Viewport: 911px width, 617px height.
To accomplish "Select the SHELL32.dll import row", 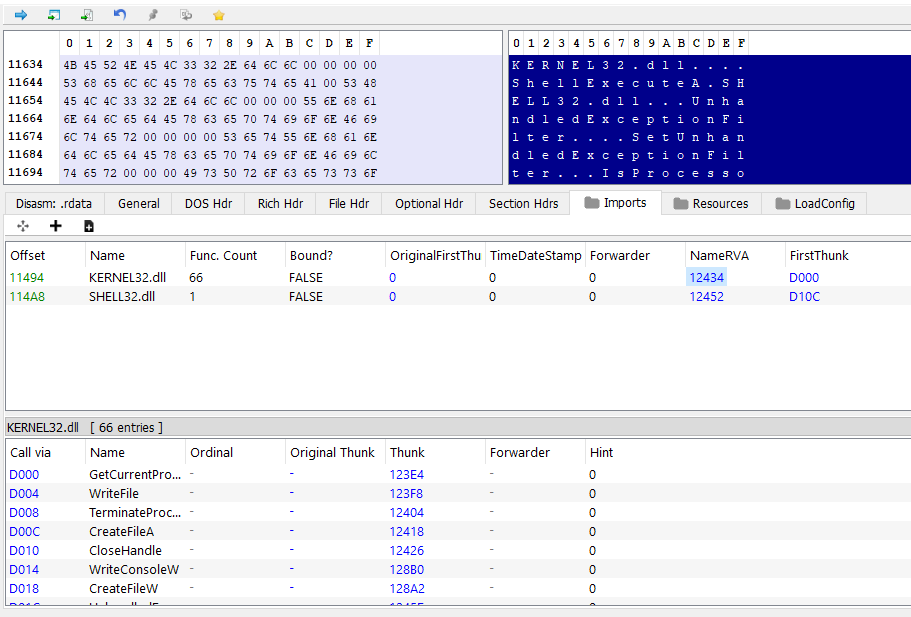I will 458,296.
